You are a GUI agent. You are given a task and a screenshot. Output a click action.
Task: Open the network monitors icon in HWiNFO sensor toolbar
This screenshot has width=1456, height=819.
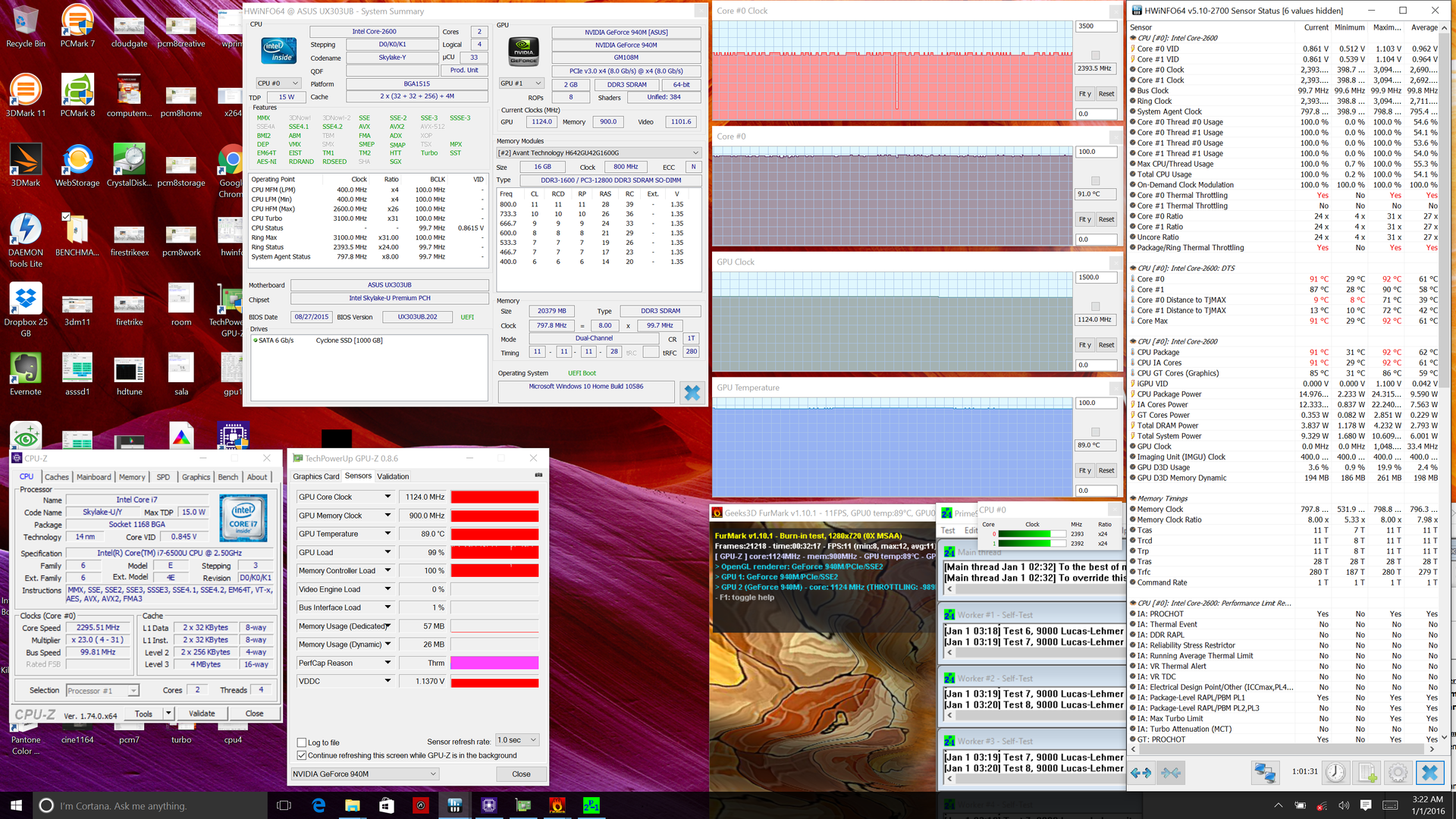1265,773
